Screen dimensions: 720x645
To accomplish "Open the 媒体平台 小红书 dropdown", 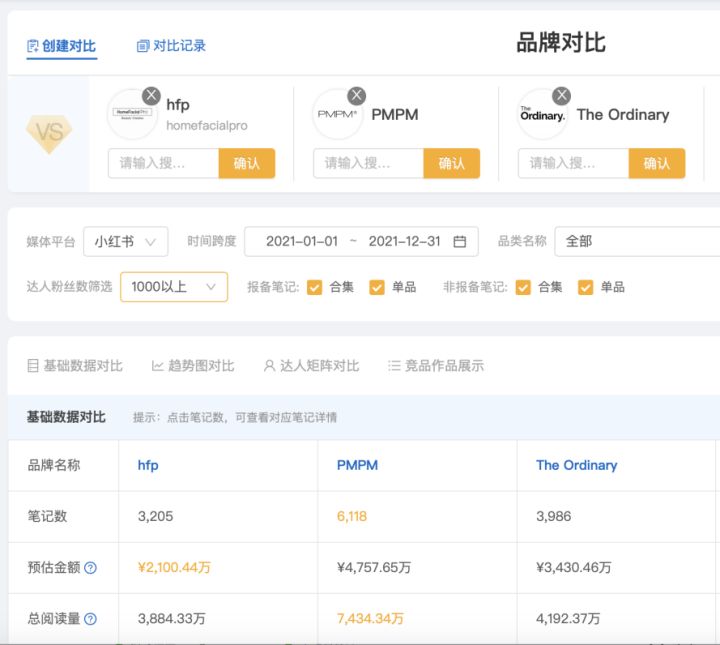I will [125, 241].
